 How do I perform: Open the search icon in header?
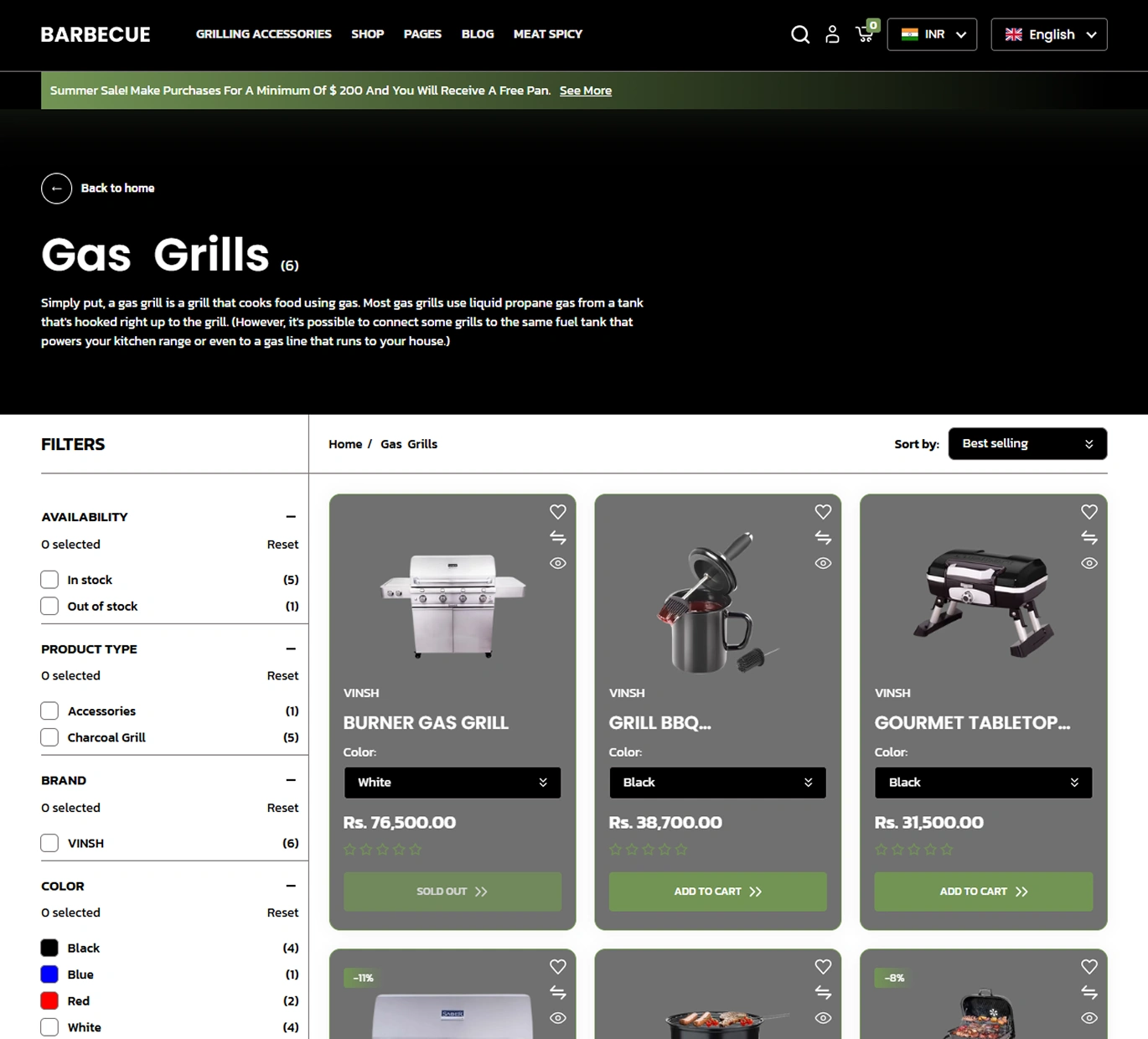[800, 34]
